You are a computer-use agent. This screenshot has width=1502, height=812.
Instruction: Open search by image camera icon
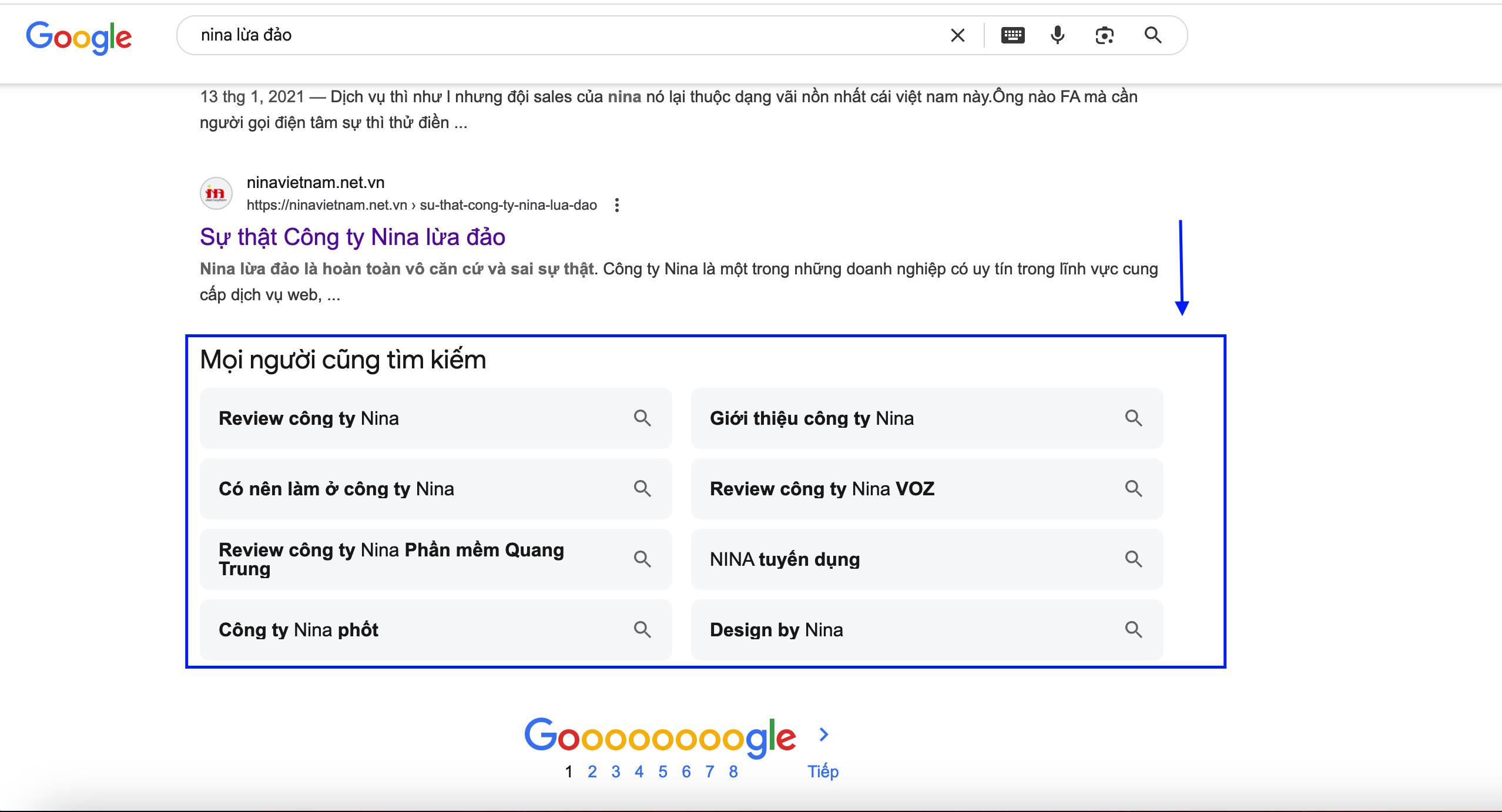(x=1105, y=35)
